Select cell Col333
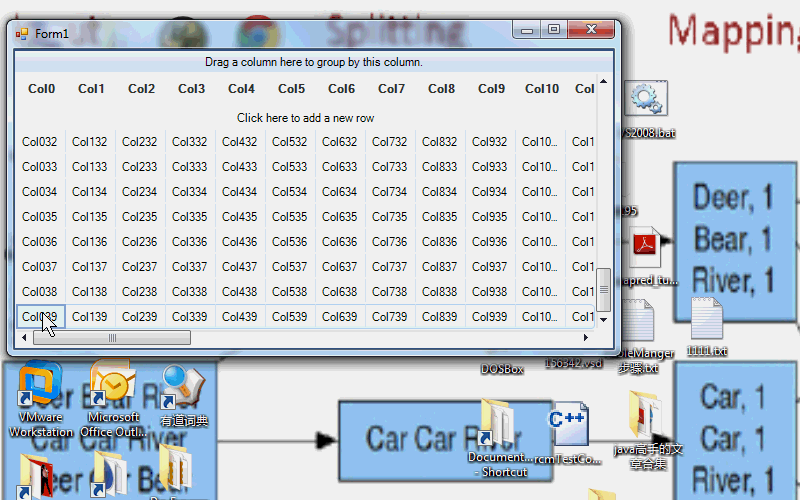The width and height of the screenshot is (800, 500). 189,166
